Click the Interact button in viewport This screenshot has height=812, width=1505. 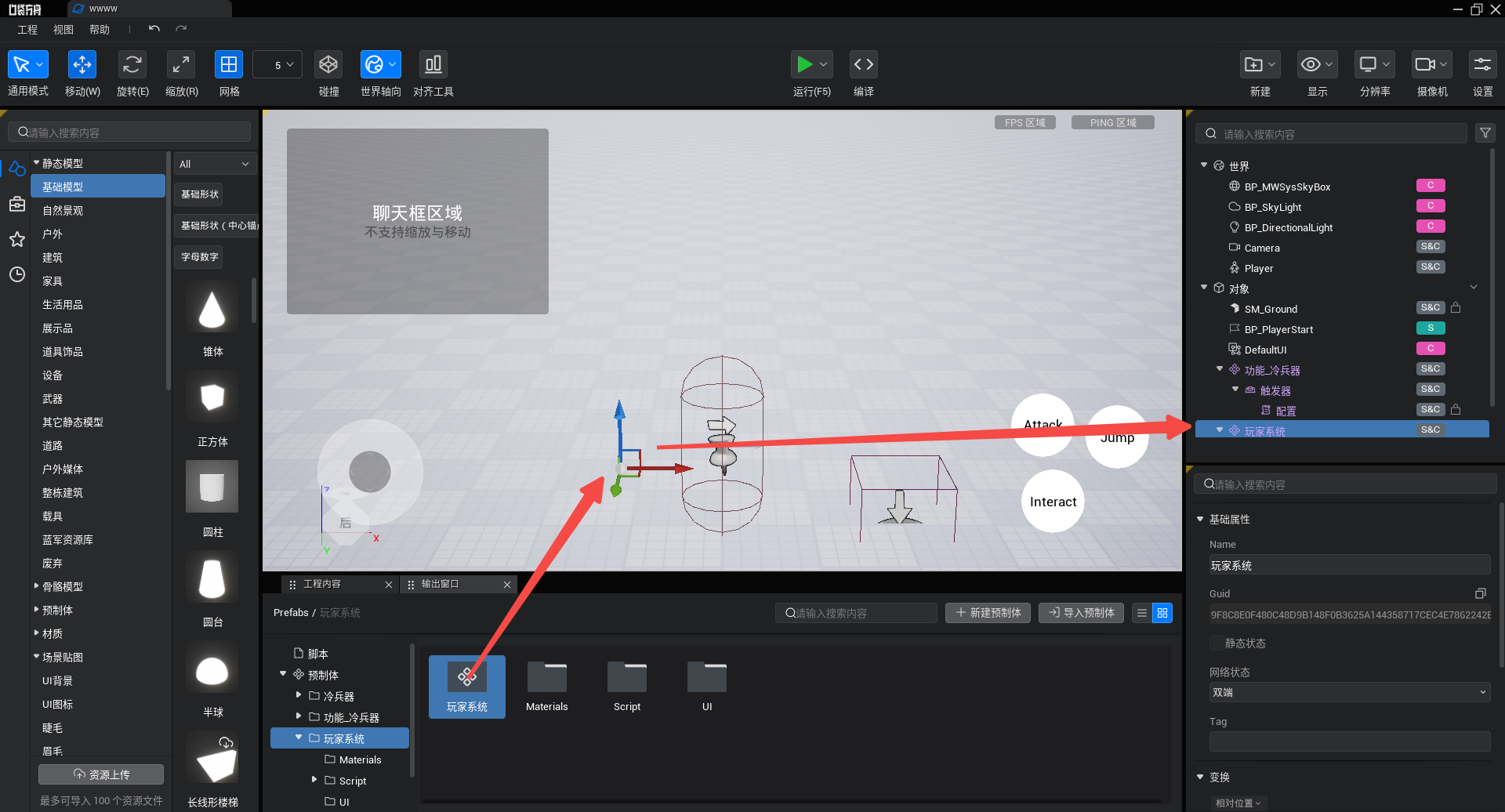1053,502
